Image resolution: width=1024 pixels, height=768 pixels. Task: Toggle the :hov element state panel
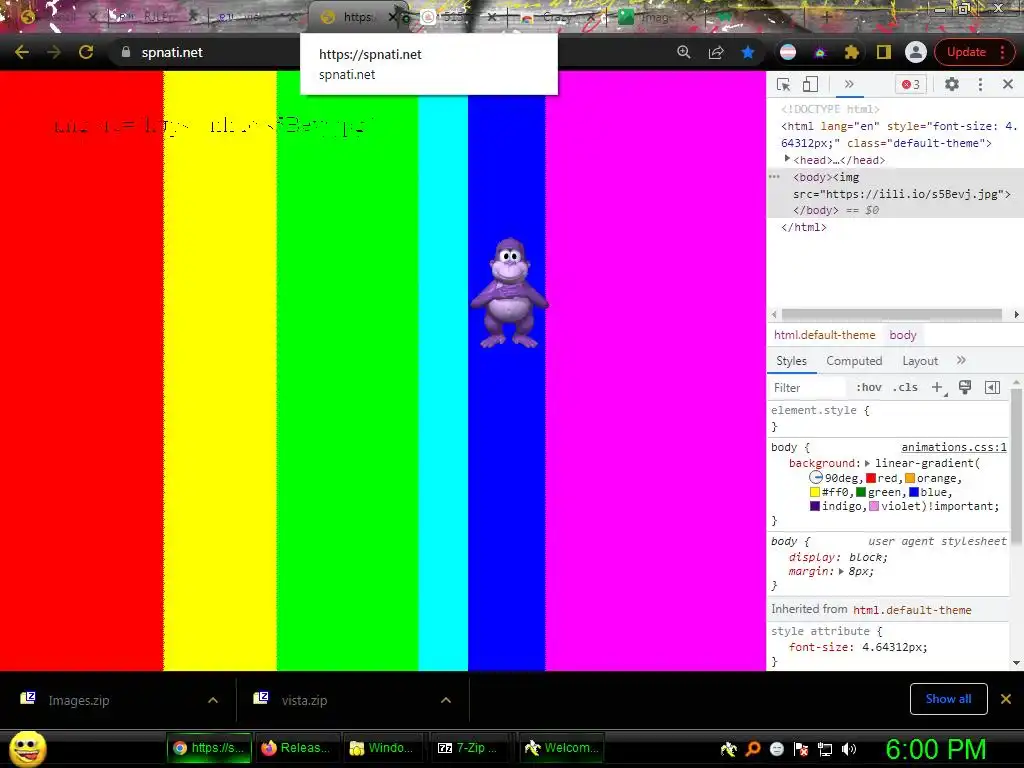click(x=869, y=387)
